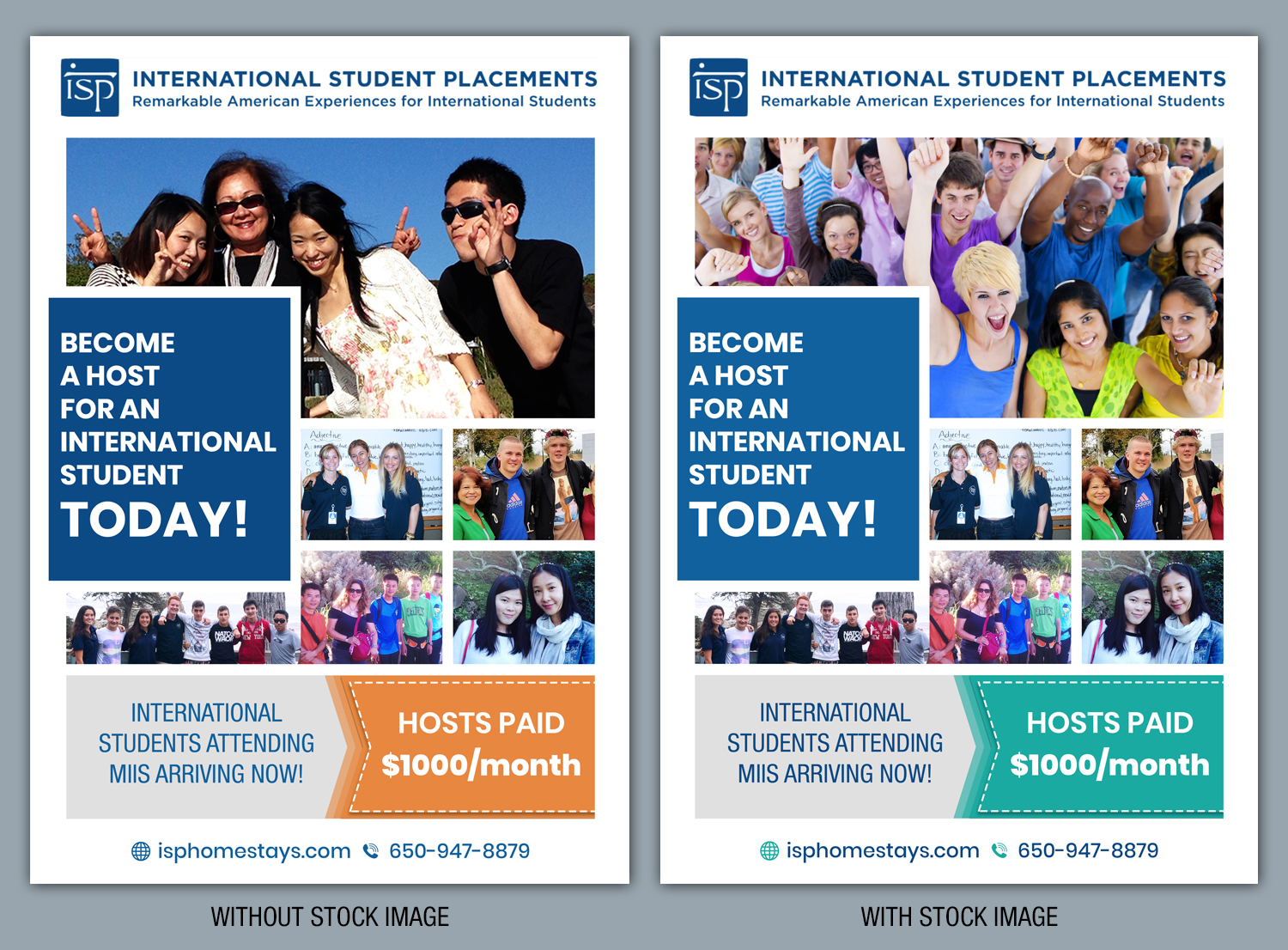Select two-girls scarf photo in the WITHOUT STOCK IMAGE flyer
Screen dimensions: 1288x950
(524, 607)
